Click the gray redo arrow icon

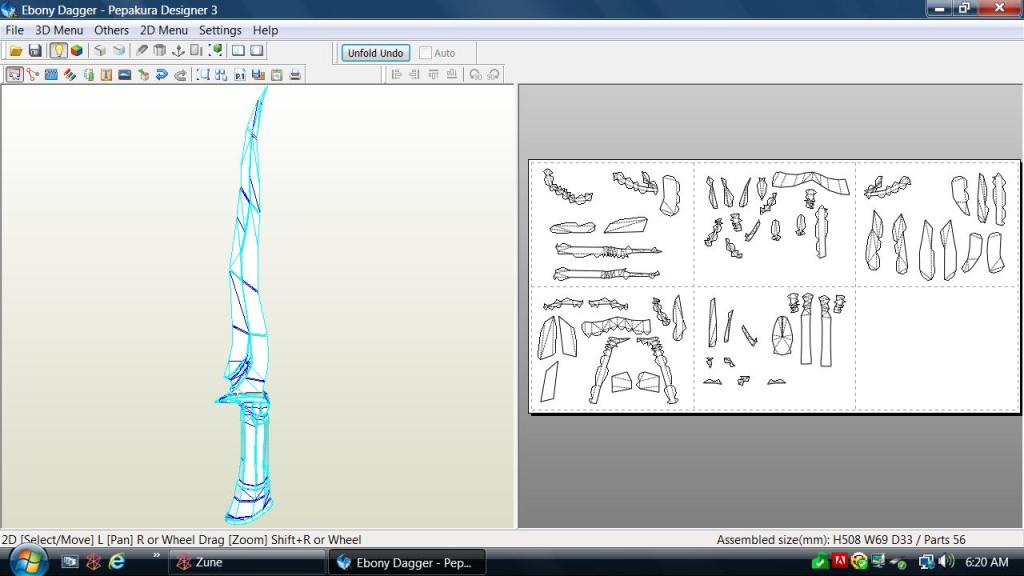(x=180, y=74)
